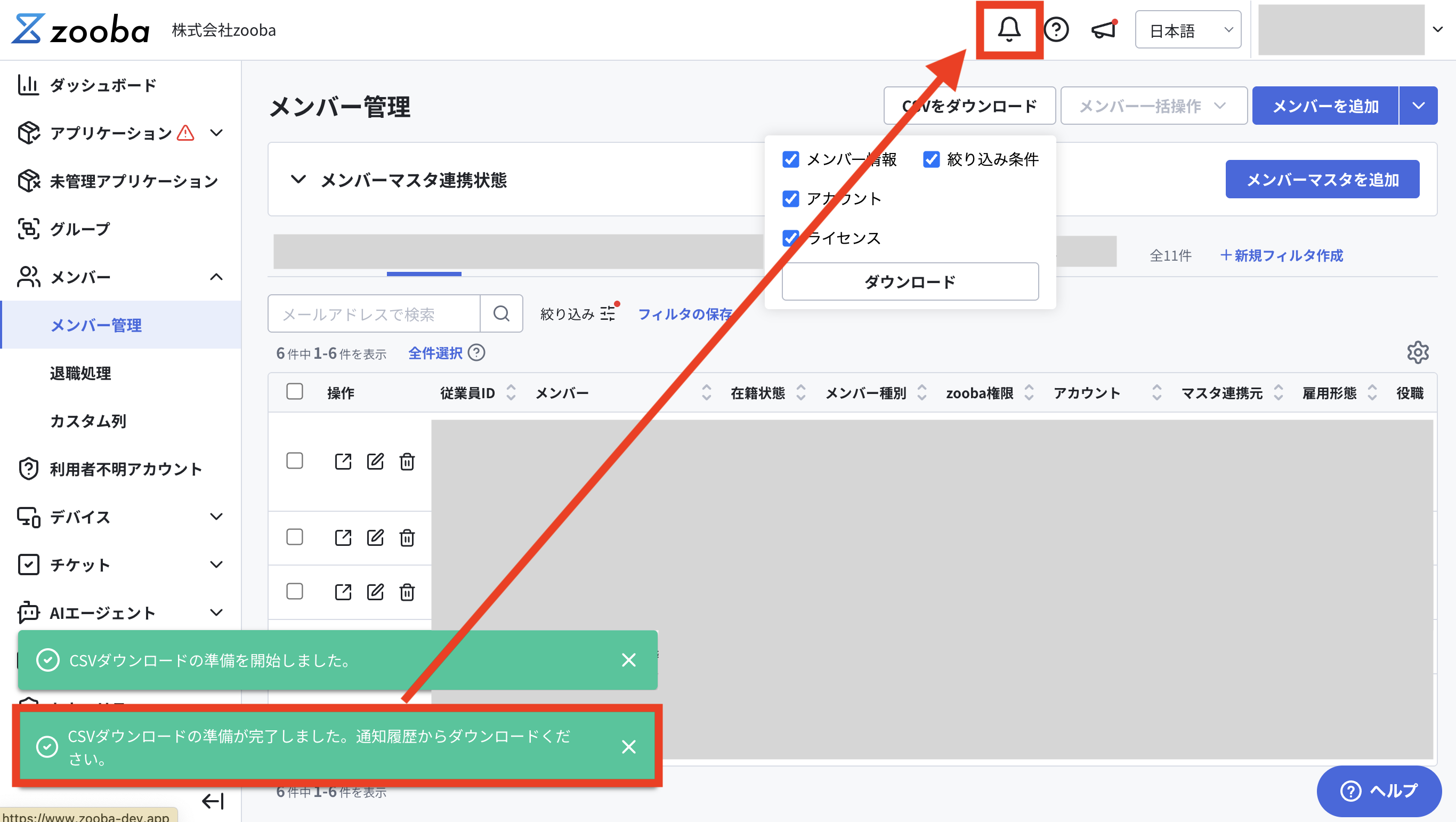This screenshot has width=1456, height=822.
Task: Open カスタム列 in sidebar
Action: coord(120,421)
